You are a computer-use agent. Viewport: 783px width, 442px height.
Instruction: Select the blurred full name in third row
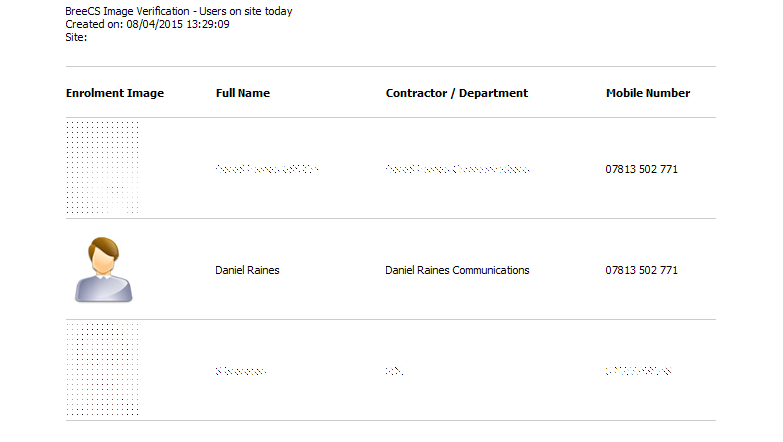tap(241, 371)
